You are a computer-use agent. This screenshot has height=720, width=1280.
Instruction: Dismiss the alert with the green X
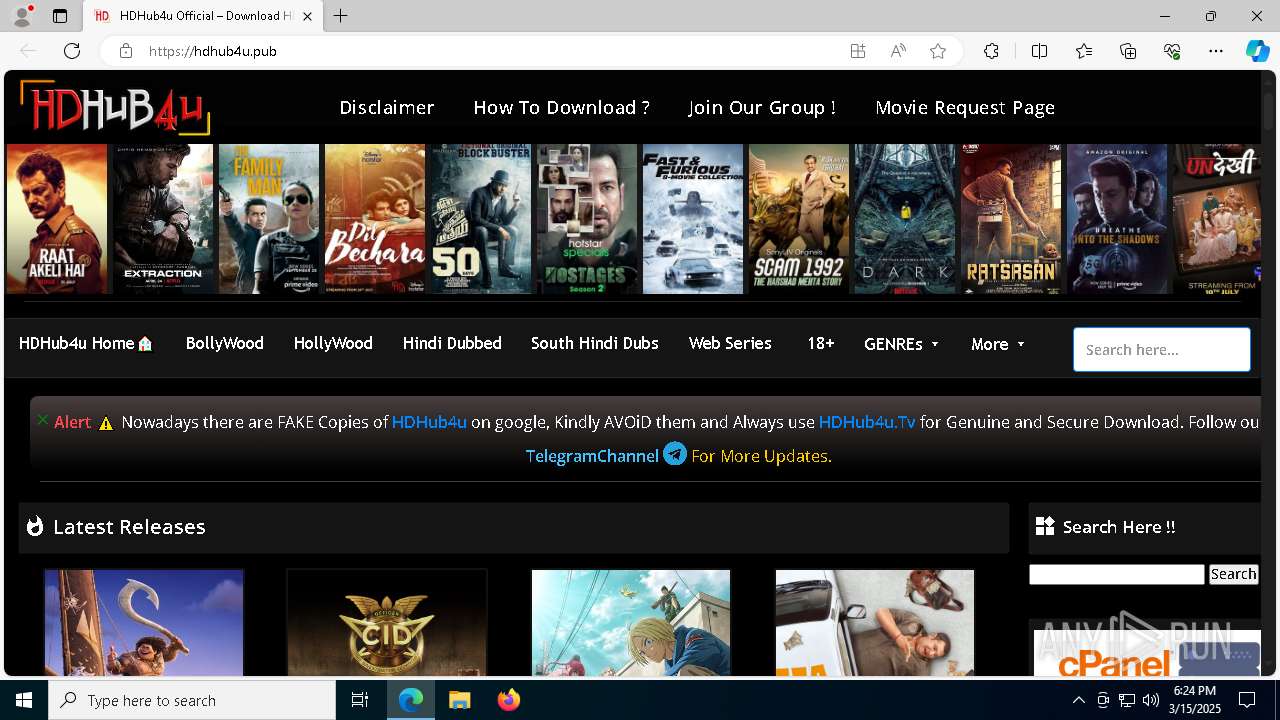pos(42,420)
